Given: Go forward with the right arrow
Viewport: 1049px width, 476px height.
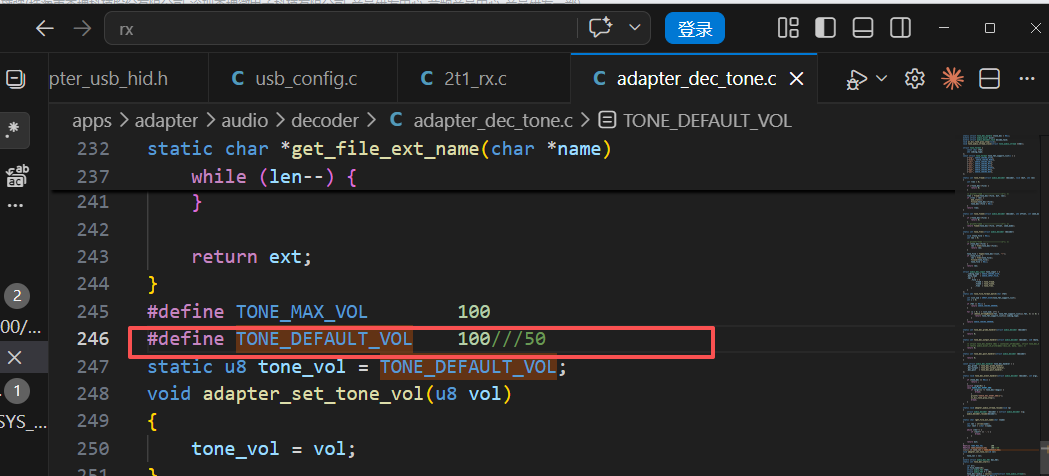Looking at the screenshot, I should [82, 29].
